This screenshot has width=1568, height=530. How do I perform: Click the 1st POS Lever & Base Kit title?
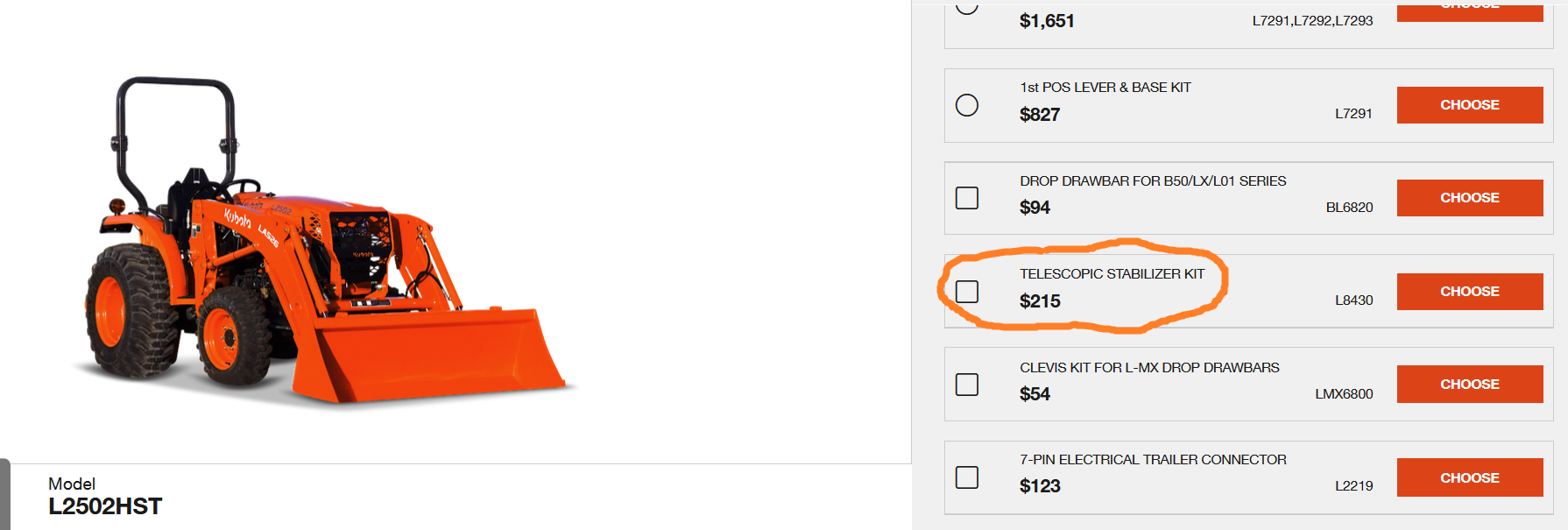pyautogui.click(x=1105, y=88)
